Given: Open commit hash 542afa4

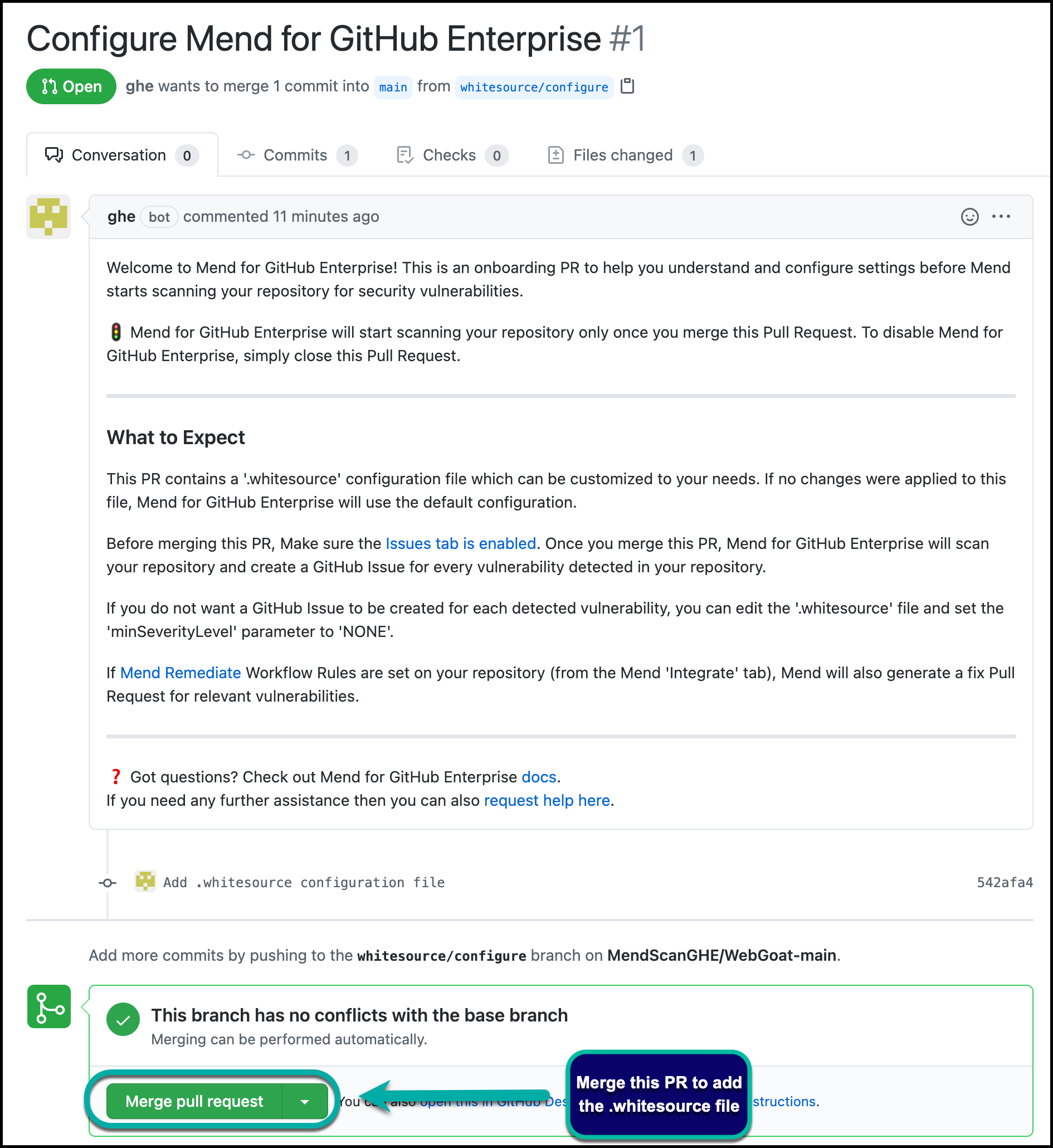Looking at the screenshot, I should click(x=1004, y=882).
